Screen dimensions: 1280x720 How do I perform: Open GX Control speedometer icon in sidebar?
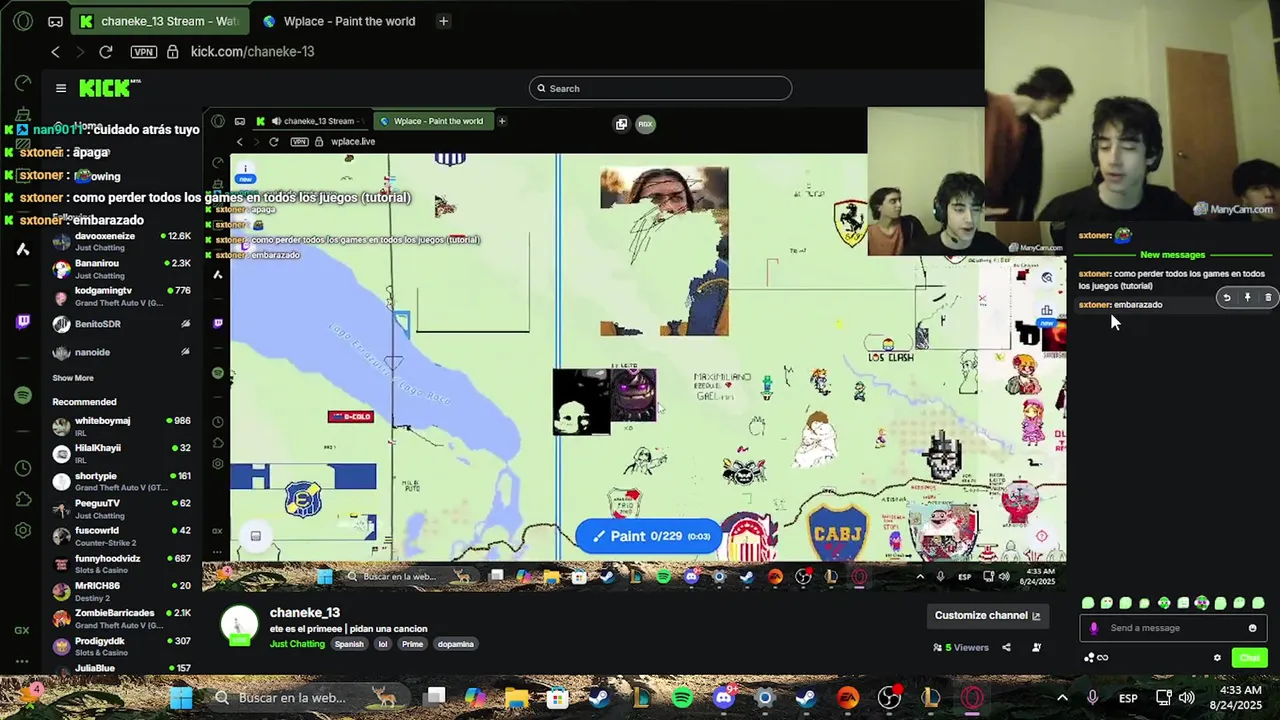pos(22,83)
